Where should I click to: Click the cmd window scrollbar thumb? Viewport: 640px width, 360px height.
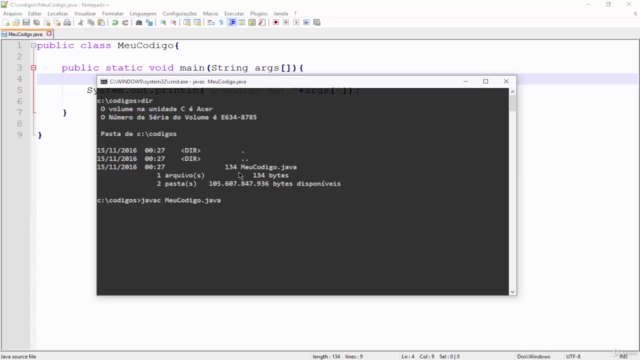click(x=512, y=103)
